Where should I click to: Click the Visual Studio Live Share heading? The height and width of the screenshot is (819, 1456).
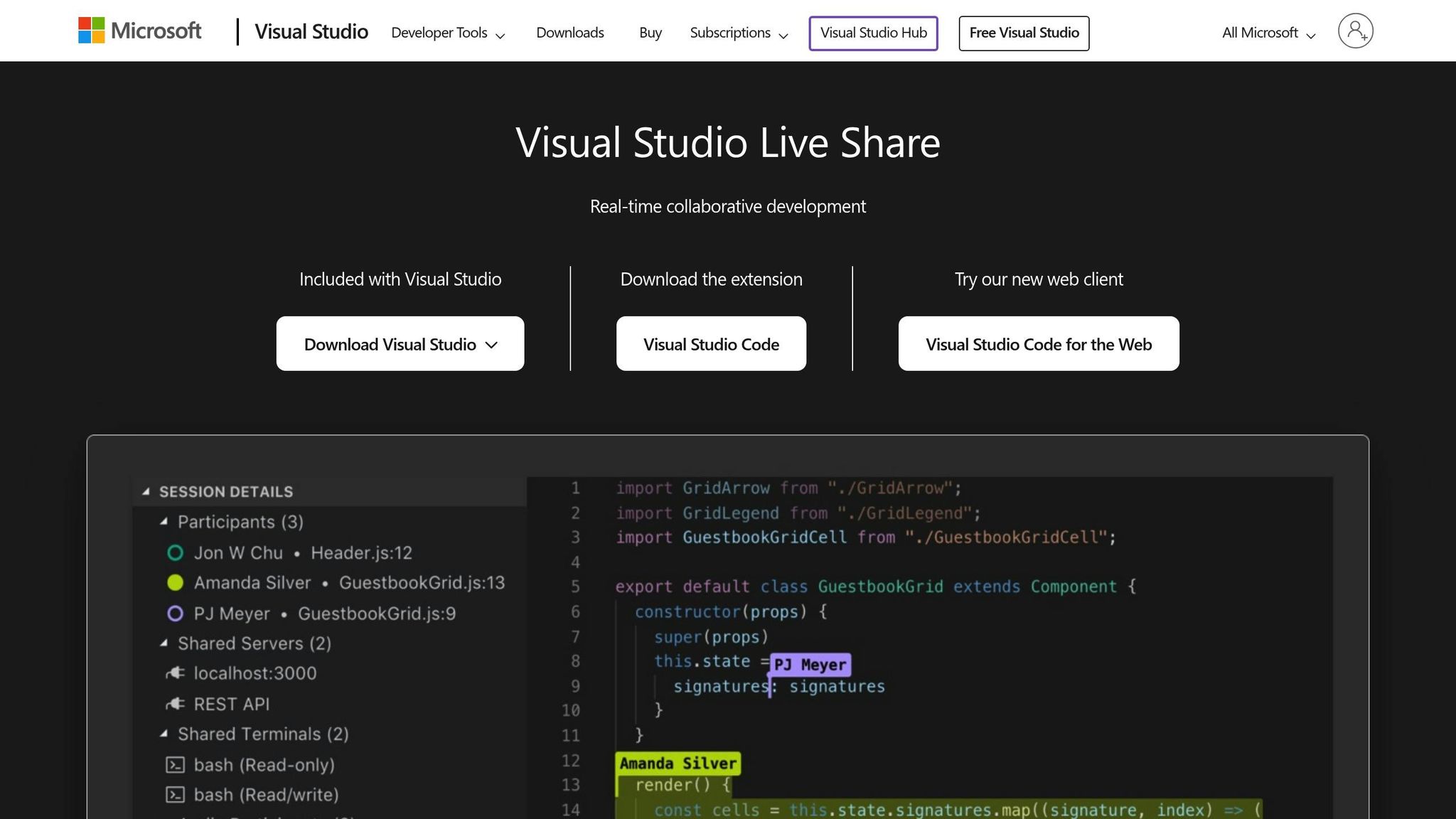728,142
